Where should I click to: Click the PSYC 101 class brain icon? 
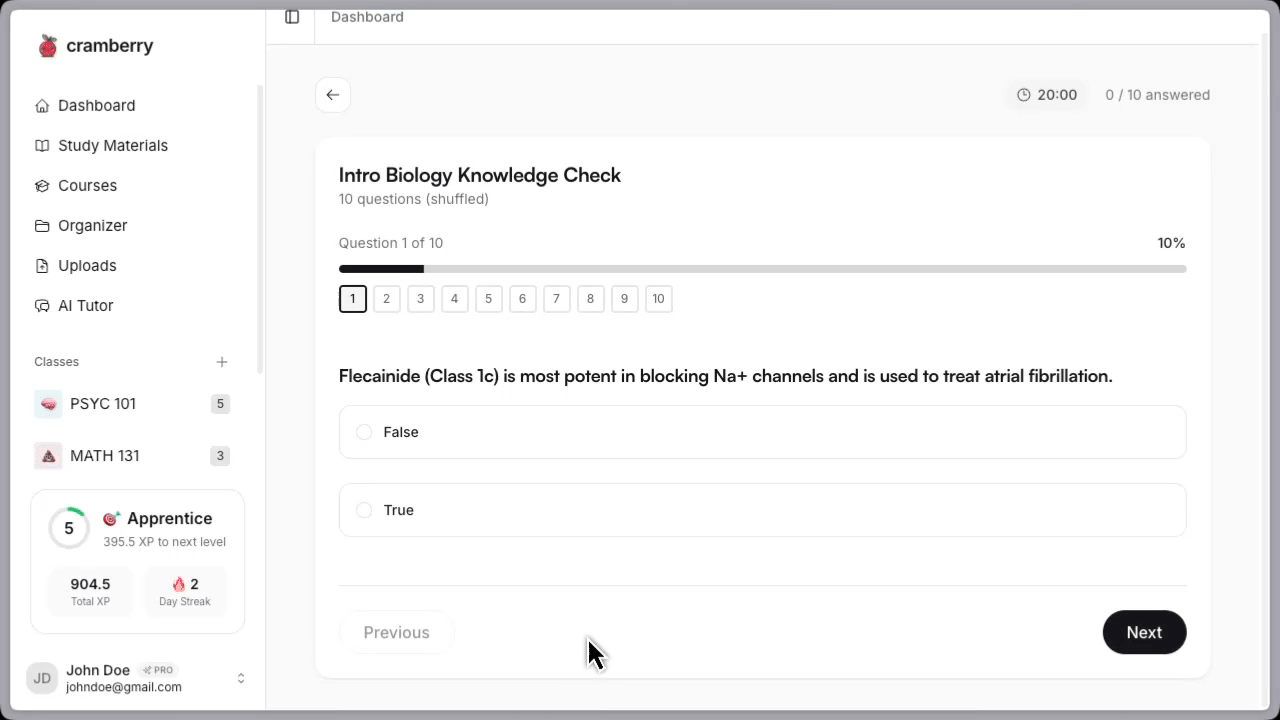click(48, 403)
